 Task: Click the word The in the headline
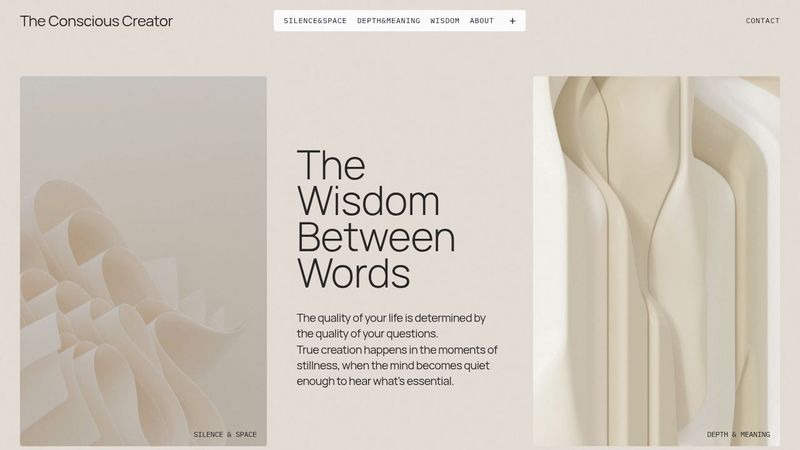(331, 165)
